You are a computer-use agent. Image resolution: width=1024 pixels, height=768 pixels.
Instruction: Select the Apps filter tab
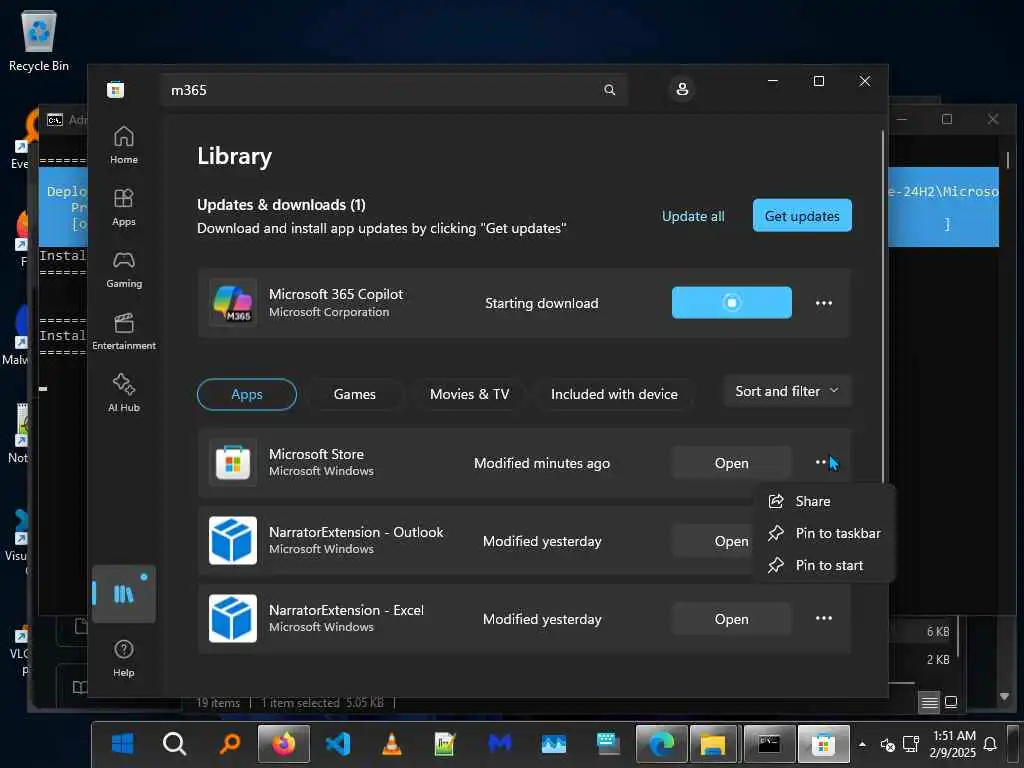point(247,394)
